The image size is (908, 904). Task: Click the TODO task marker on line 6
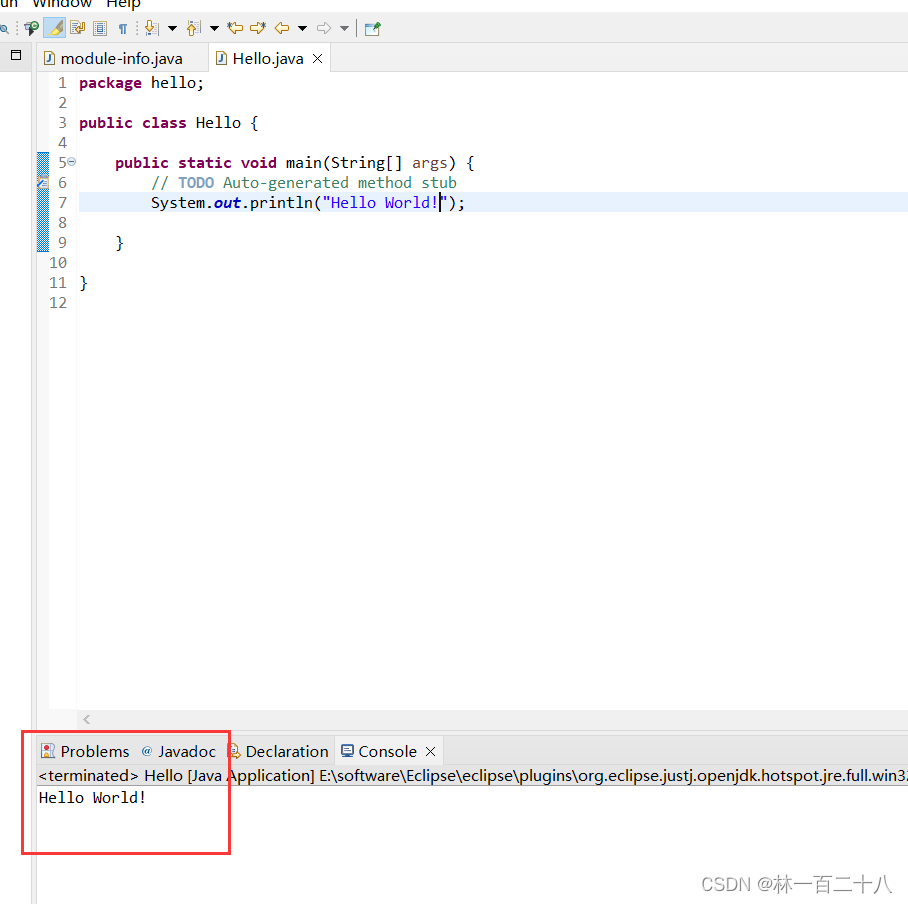[x=43, y=182]
